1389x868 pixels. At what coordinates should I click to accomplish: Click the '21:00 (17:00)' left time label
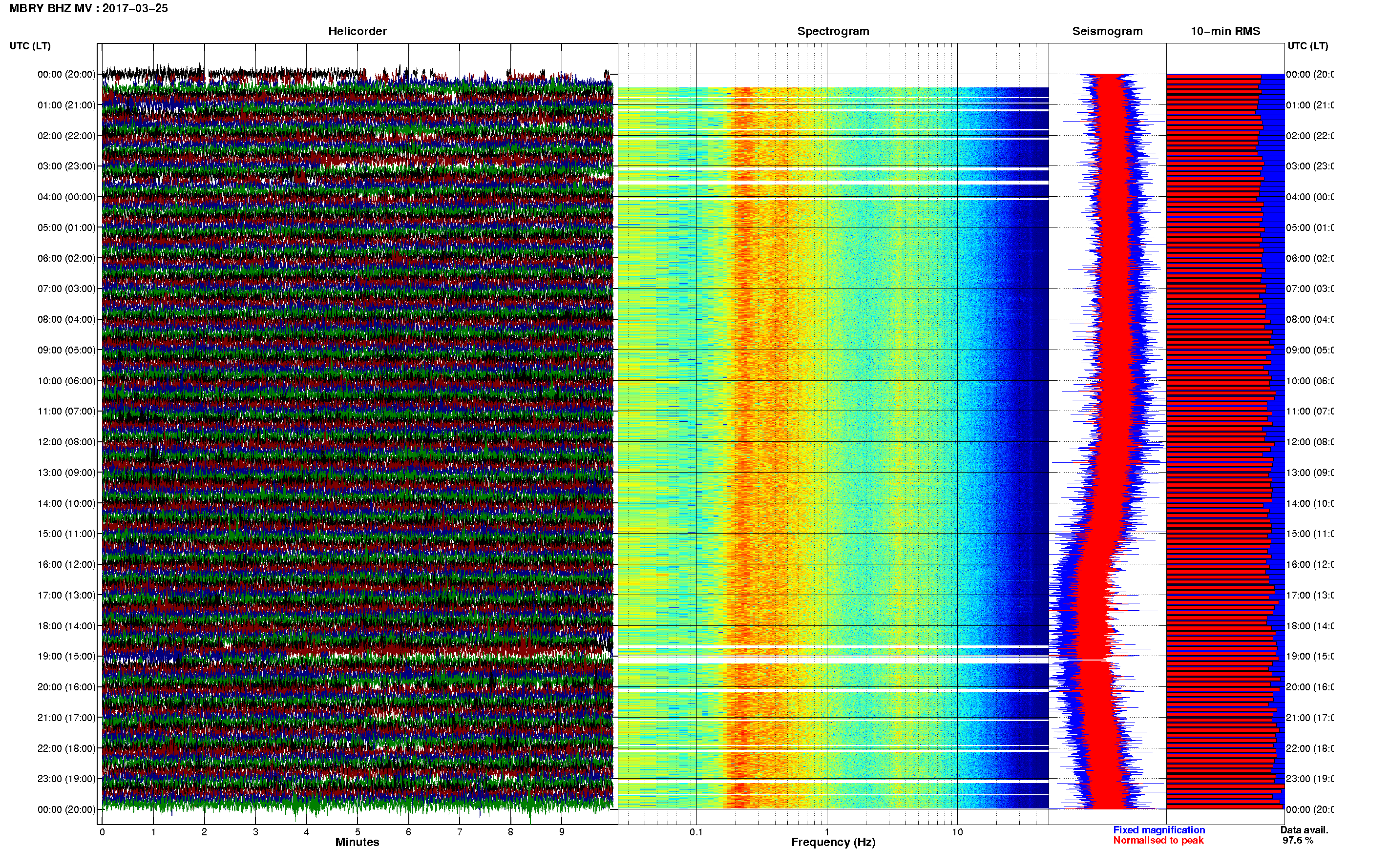click(66, 718)
